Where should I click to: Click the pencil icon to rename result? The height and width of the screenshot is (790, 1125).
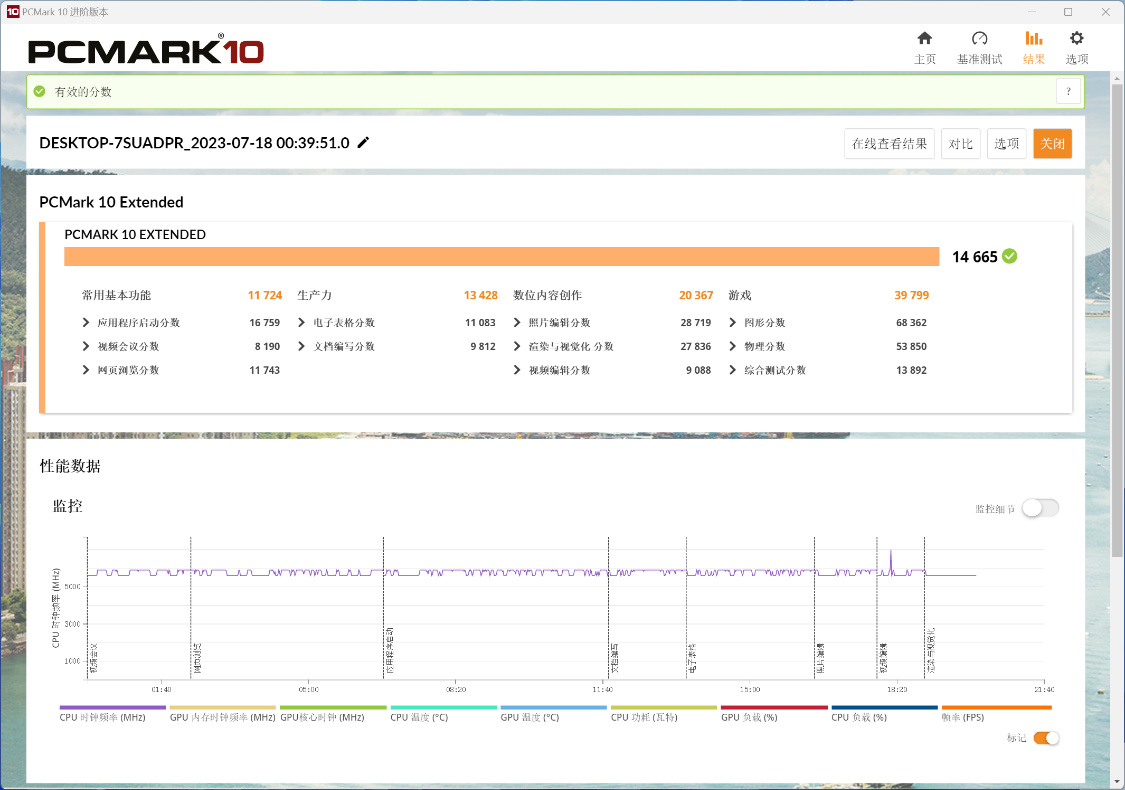[363, 142]
